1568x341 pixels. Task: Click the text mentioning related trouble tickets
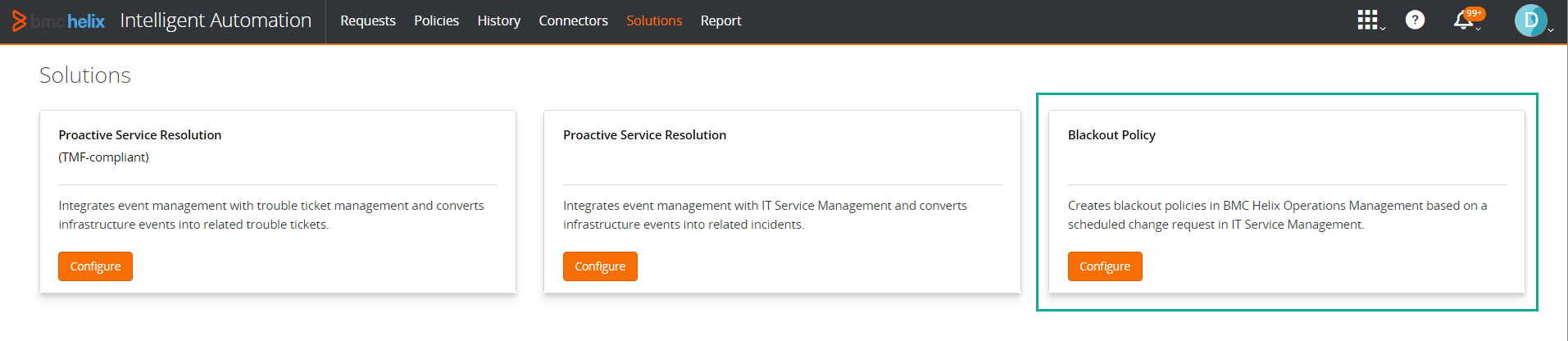point(271,215)
